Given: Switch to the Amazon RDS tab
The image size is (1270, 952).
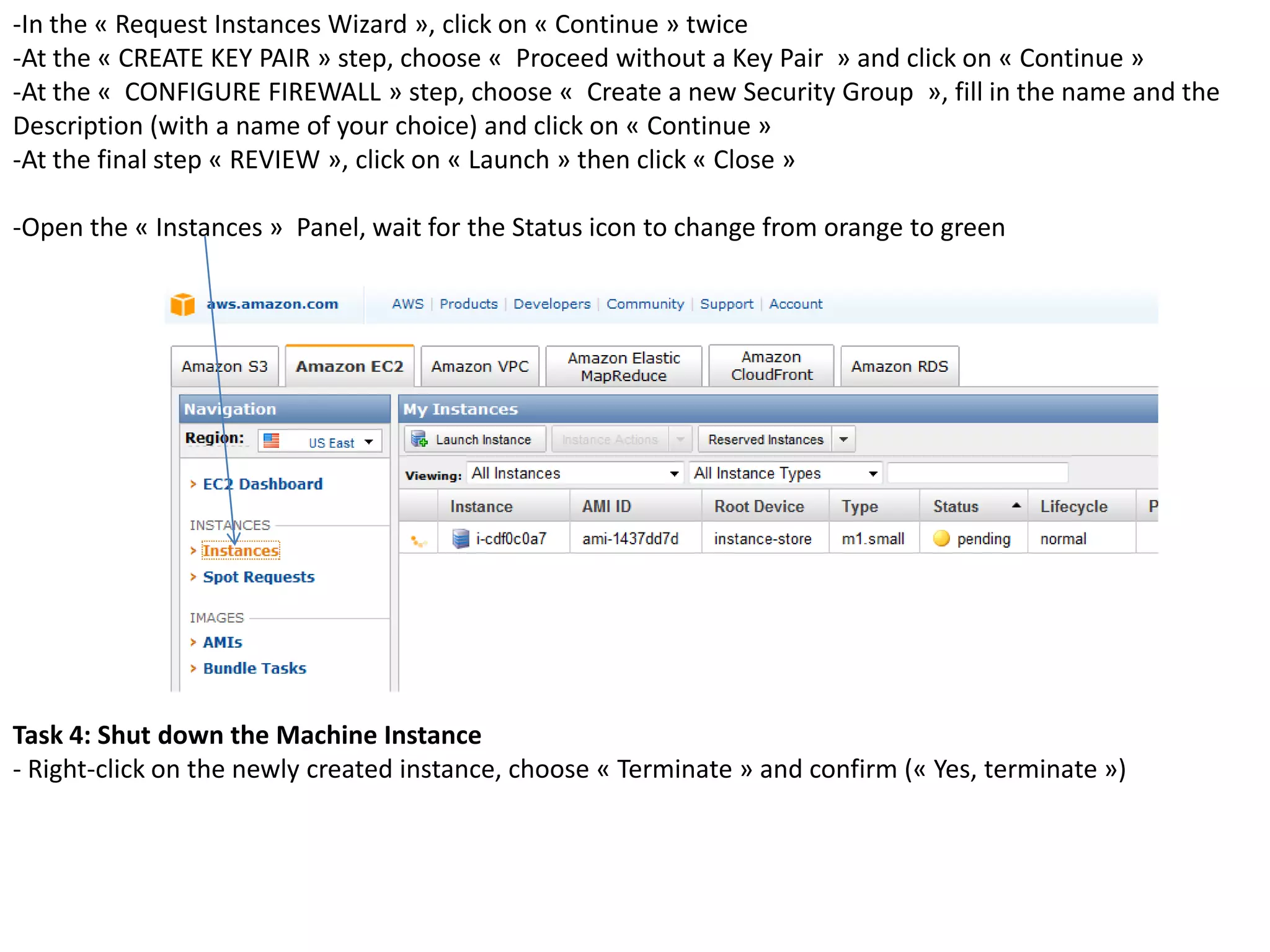Looking at the screenshot, I should [x=900, y=366].
